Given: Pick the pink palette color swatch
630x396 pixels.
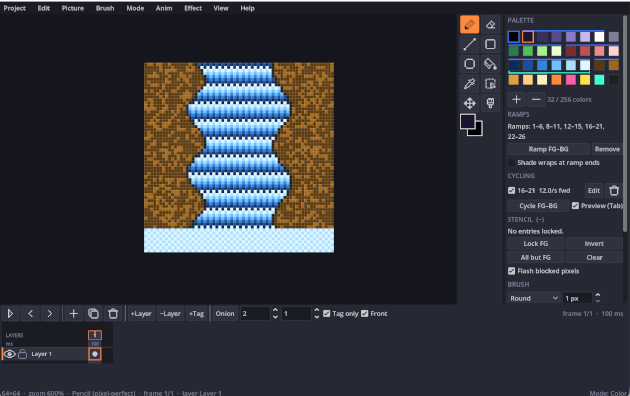Looking at the screenshot, I should click(571, 80).
